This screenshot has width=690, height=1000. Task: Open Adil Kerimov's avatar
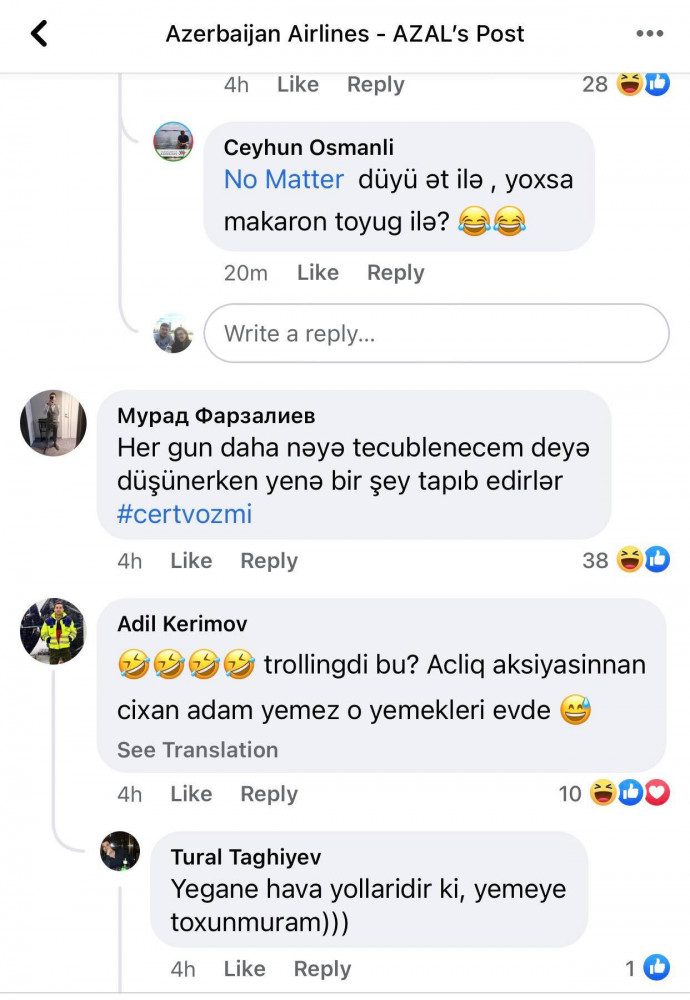tap(53, 631)
